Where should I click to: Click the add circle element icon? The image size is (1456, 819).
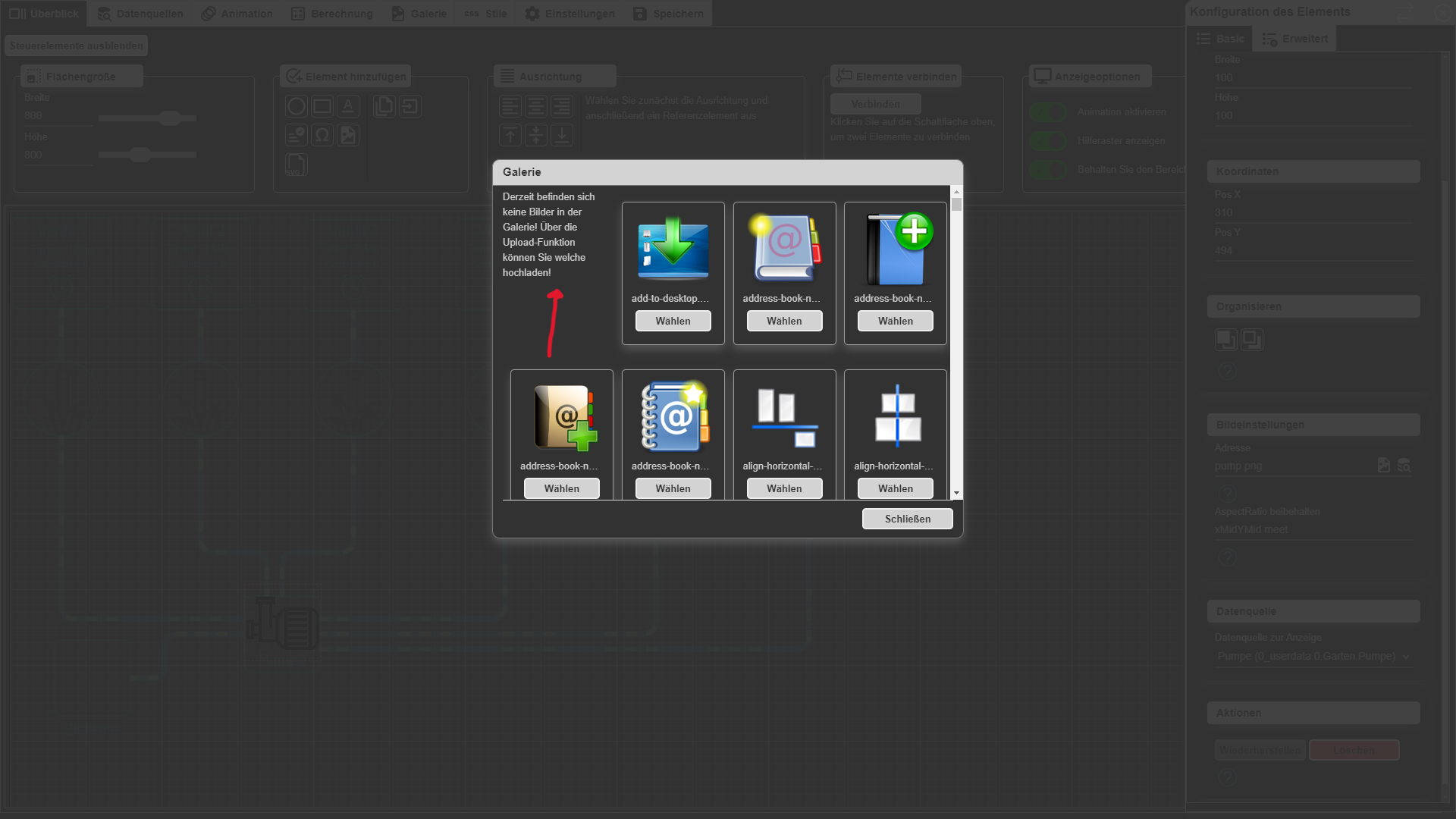[297, 106]
